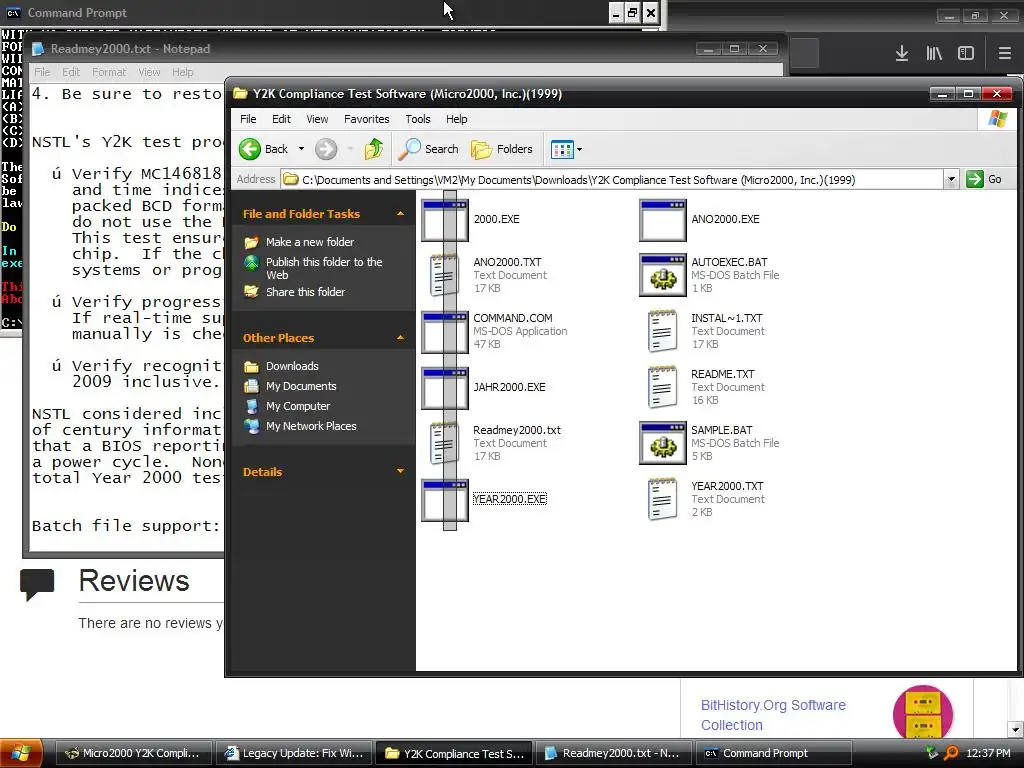Open the Help menu in Notepad
The image size is (1024, 768).
pos(183,72)
